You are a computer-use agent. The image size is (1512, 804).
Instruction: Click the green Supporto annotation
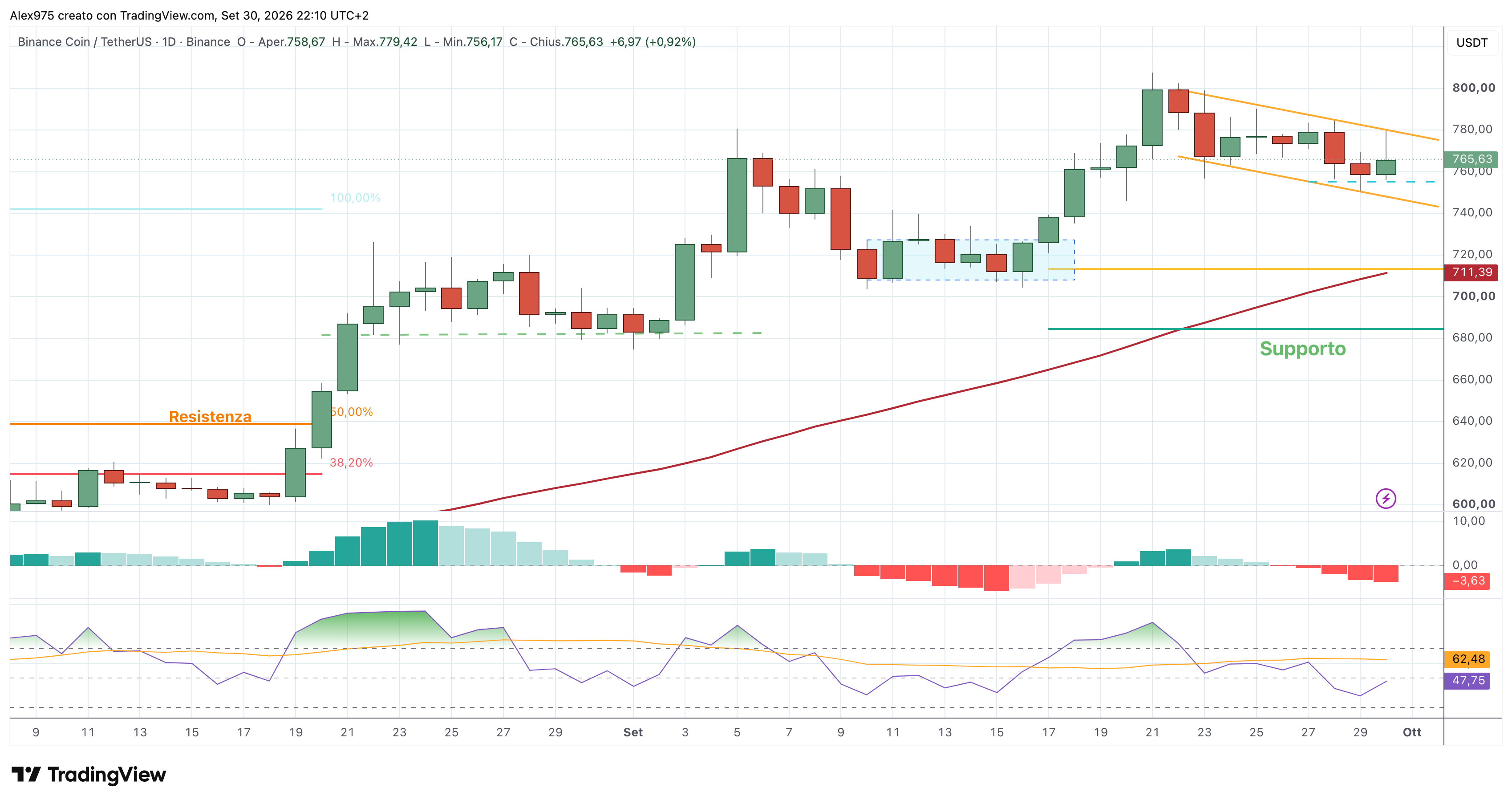[1302, 349]
